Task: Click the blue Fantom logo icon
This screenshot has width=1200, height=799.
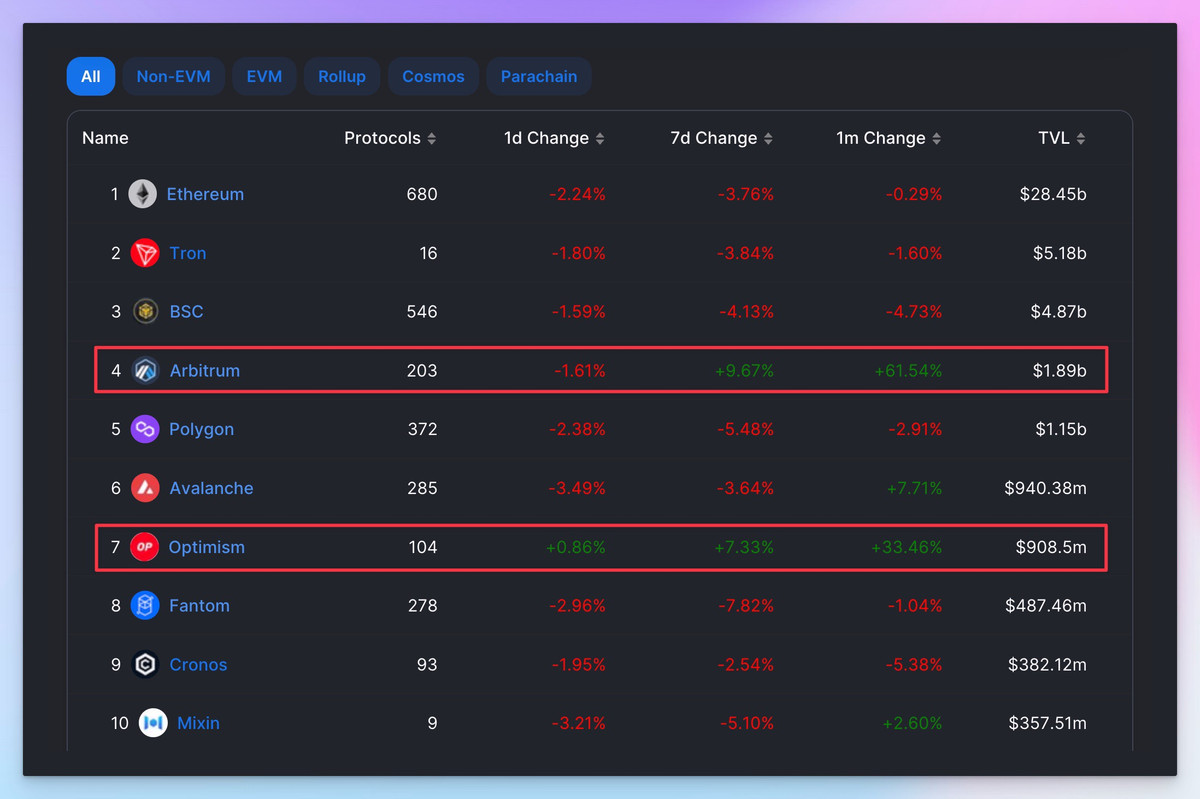Action: [146, 606]
